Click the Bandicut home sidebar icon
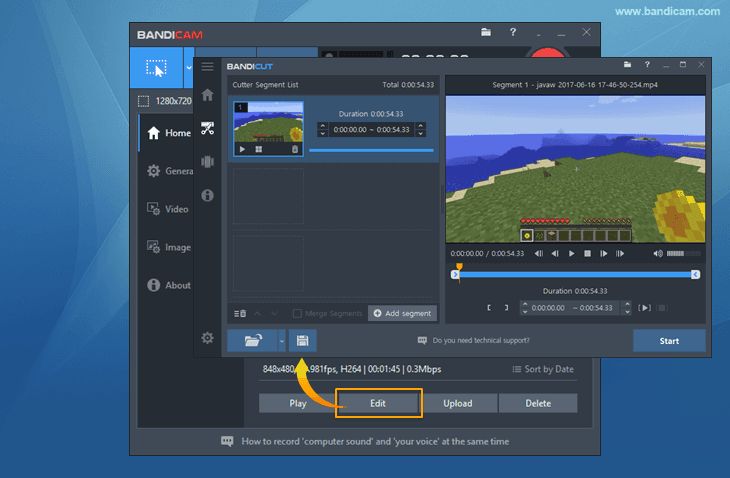This screenshot has height=478, width=730. click(207, 95)
